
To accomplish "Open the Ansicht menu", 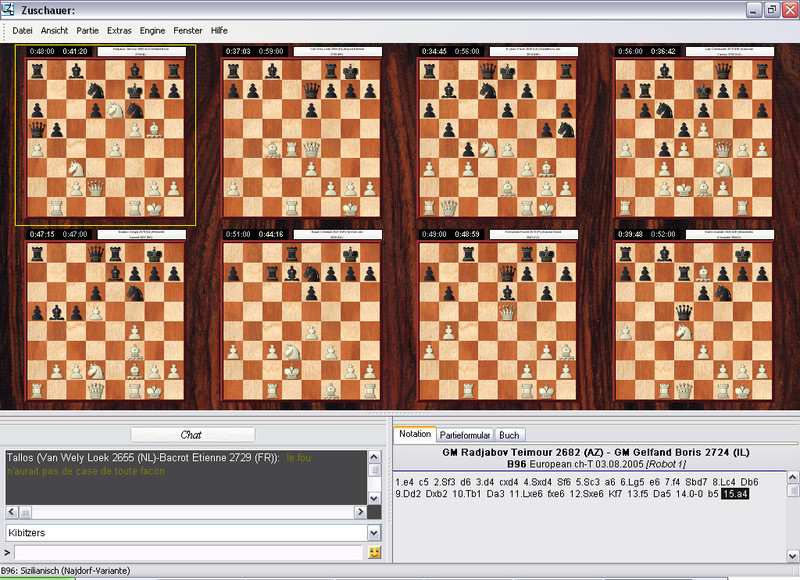I will (x=55, y=31).
